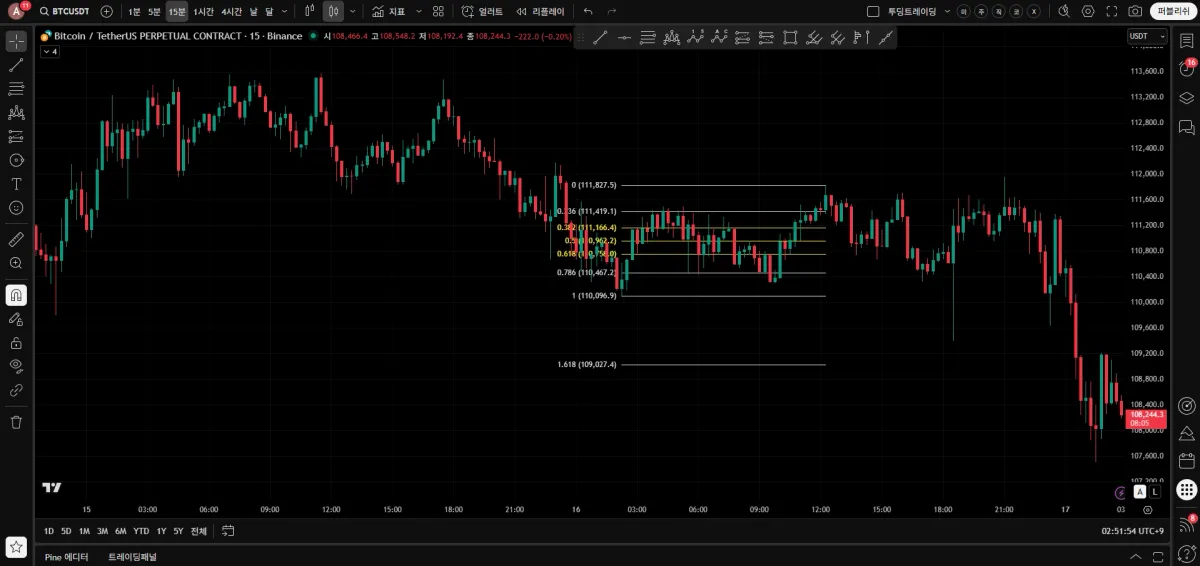Viewport: 1200px width, 566px height.
Task: Open the forecasting and measurement tools
Action: (x=16, y=136)
